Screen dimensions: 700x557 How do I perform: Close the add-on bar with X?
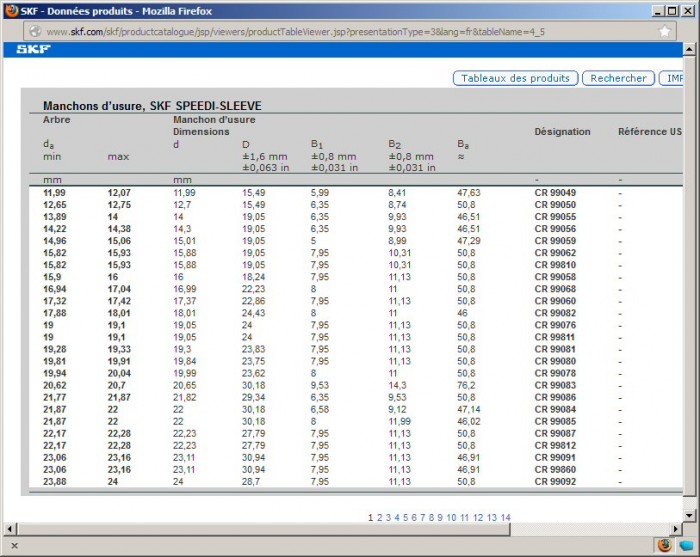[14, 546]
